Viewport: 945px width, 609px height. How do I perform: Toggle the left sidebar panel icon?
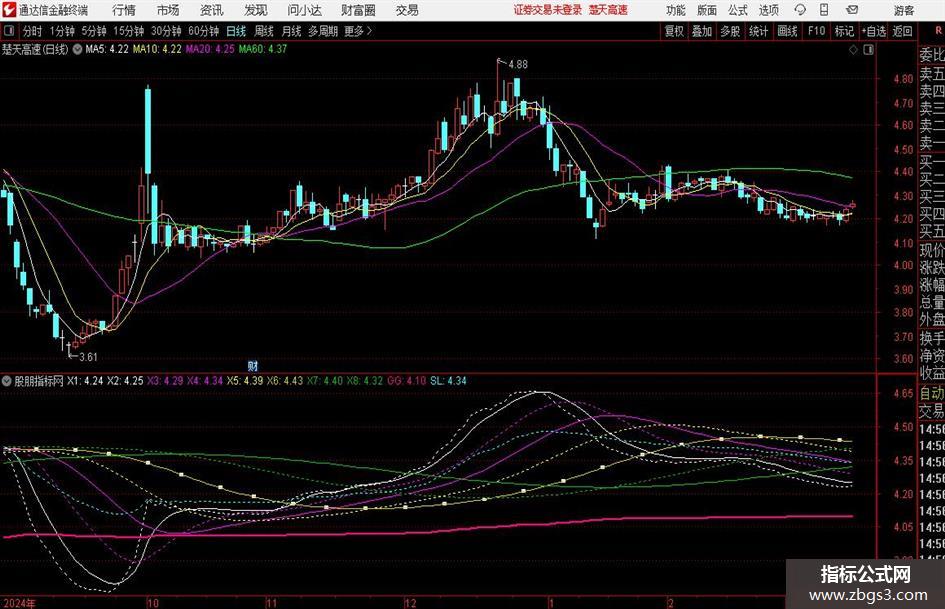point(8,31)
